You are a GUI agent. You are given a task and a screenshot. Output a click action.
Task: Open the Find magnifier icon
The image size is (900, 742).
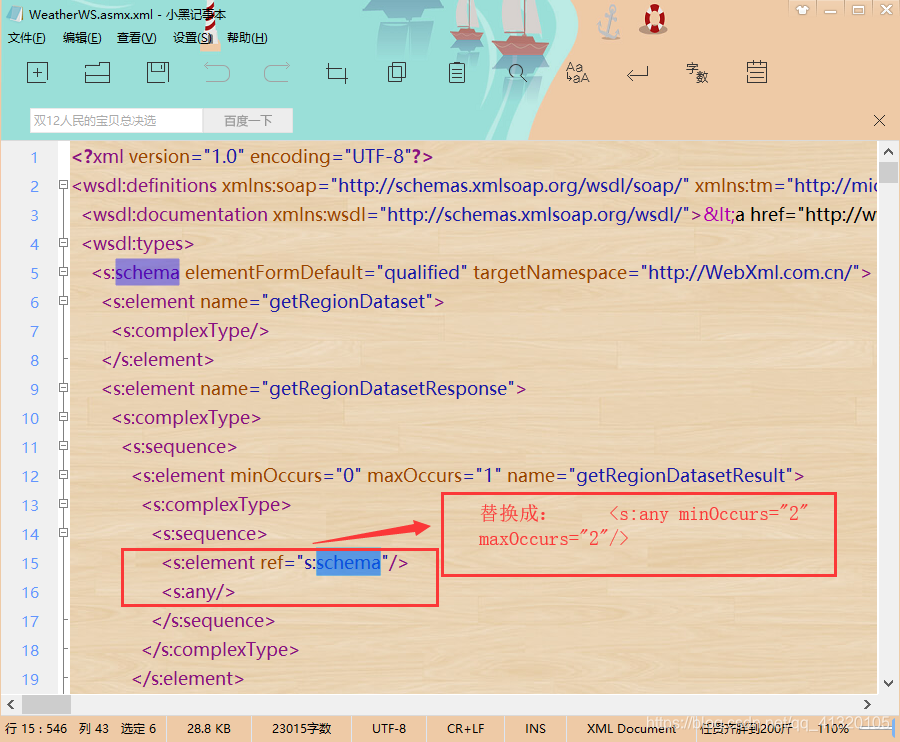pyautogui.click(x=517, y=73)
